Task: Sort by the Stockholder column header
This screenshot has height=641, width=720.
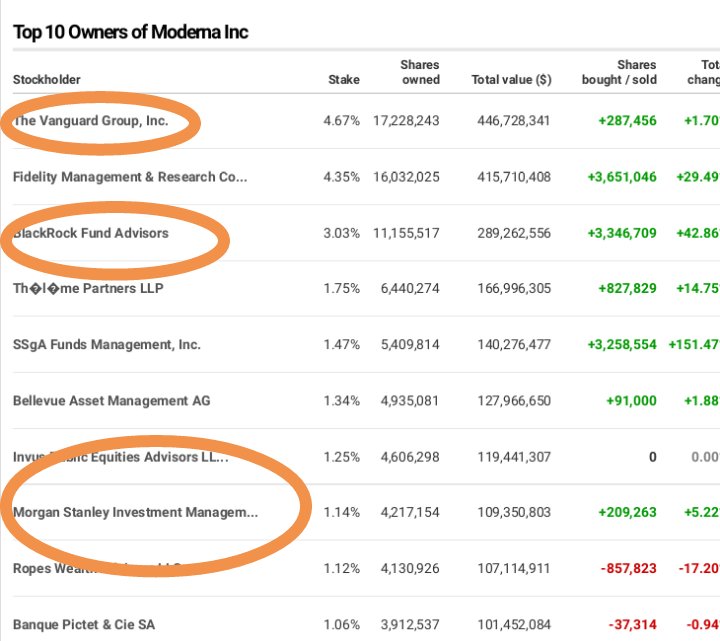Action: tap(47, 80)
